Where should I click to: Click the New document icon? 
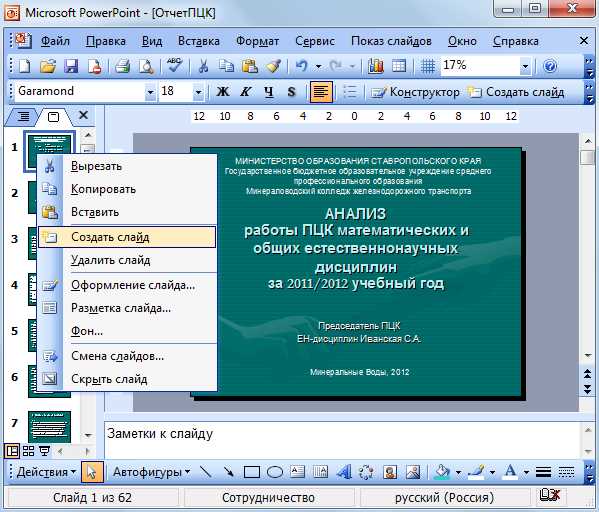tap(24, 66)
